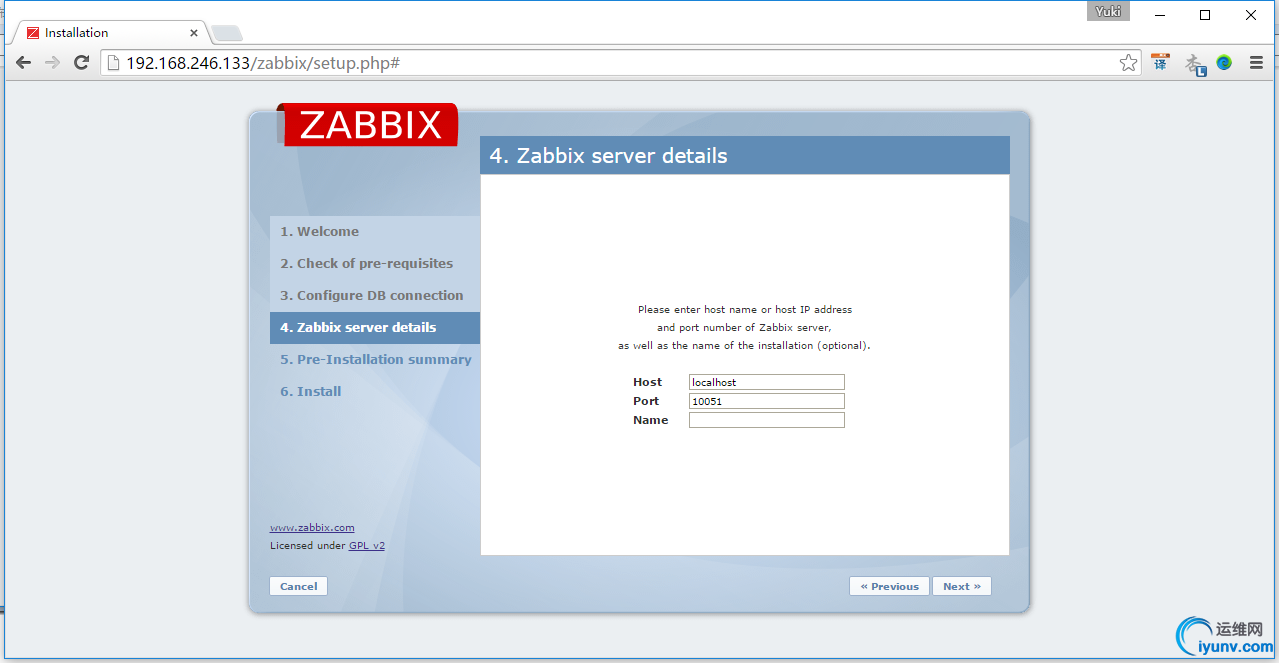This screenshot has width=1279, height=663.
Task: Click the browser back arrow
Action: pyautogui.click(x=23, y=63)
